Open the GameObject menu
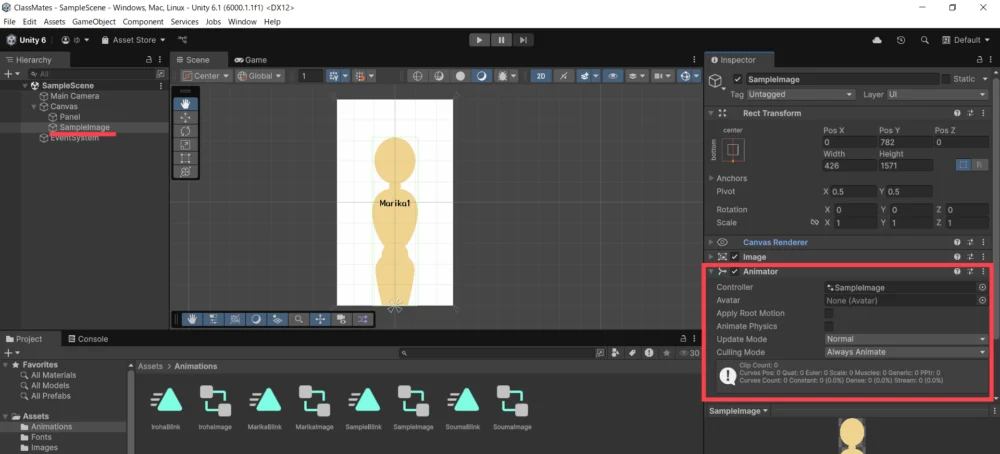Screen dimensions: 1000x454 tap(94, 21)
